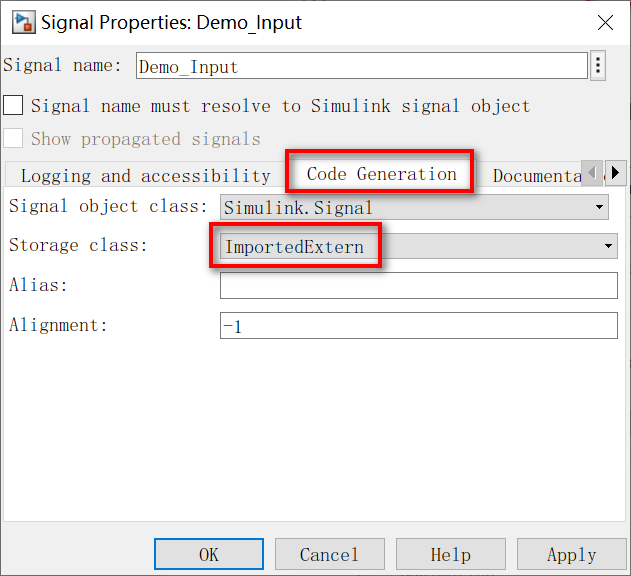Click the right tab scroll arrow
This screenshot has width=631, height=576.
point(615,173)
